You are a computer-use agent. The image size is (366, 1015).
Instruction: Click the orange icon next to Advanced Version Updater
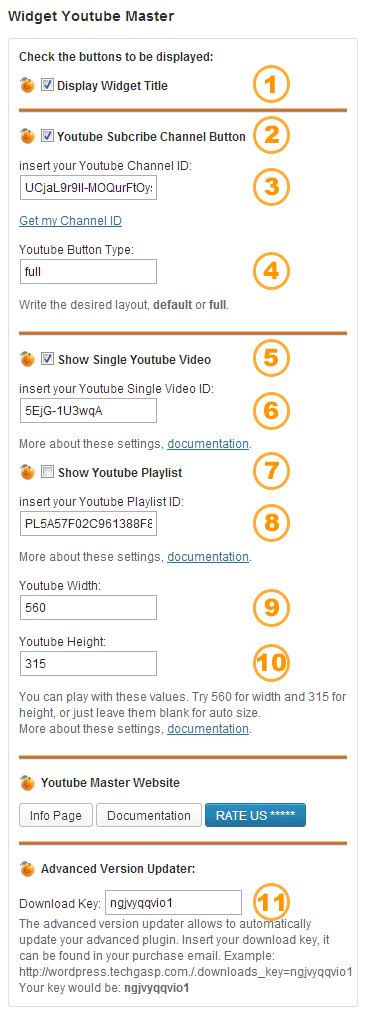pos(27,869)
